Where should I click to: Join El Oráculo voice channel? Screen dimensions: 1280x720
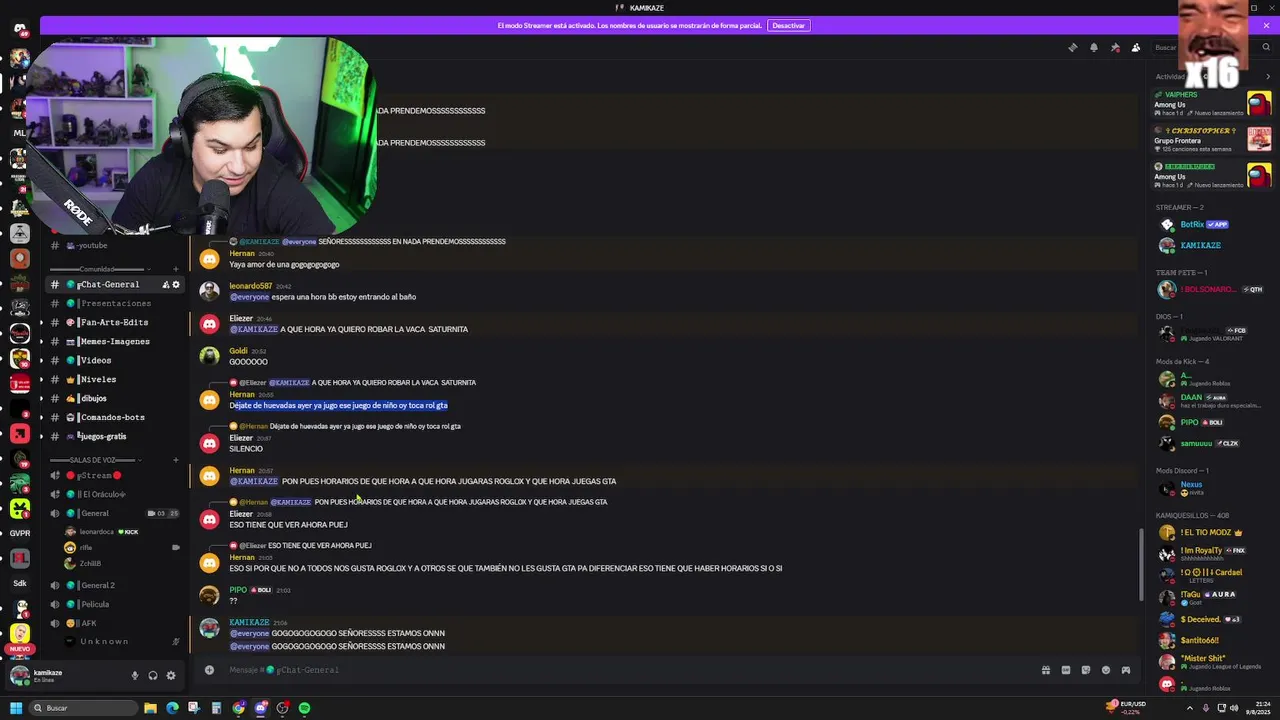pyautogui.click(x=115, y=494)
